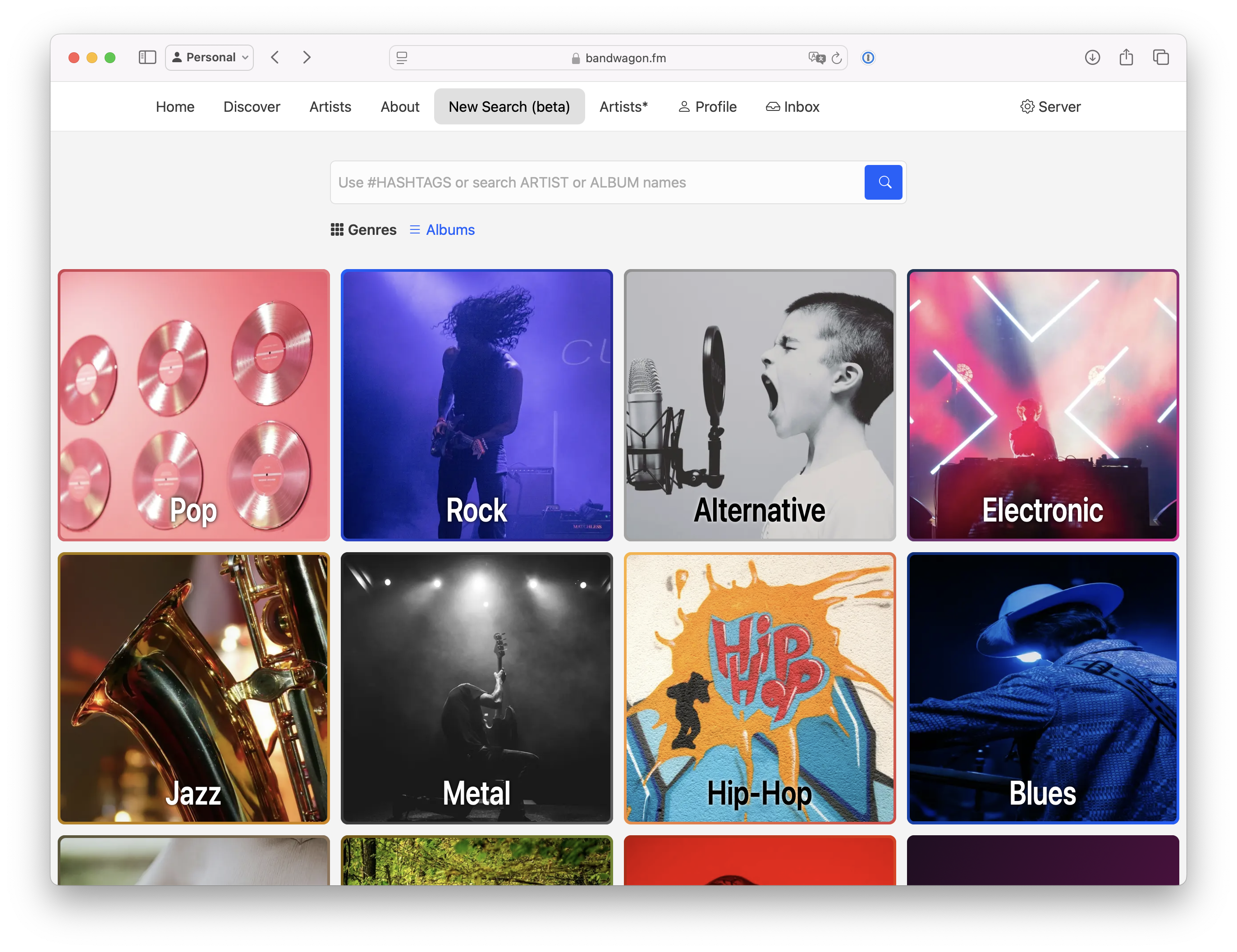Select the Hip-Hop genre tile
This screenshot has width=1237, height=952.
pos(759,687)
